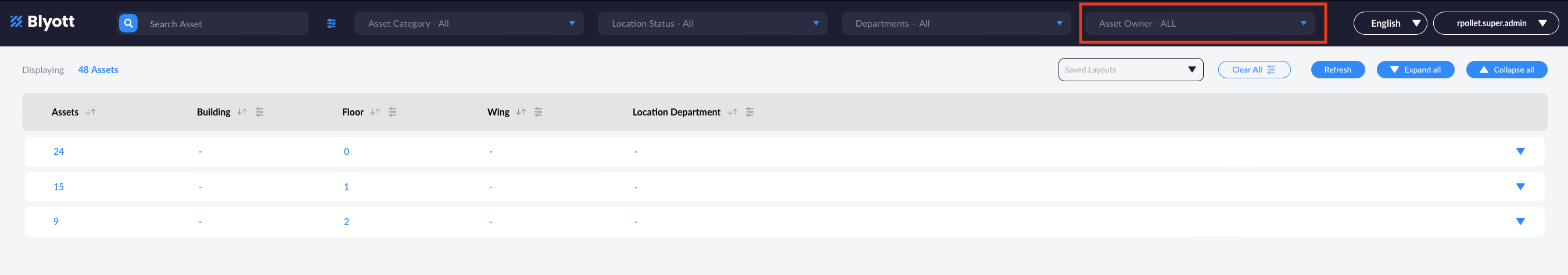Open the advanced filter sliders icon
Viewport: 1568px width, 275px height.
click(331, 24)
